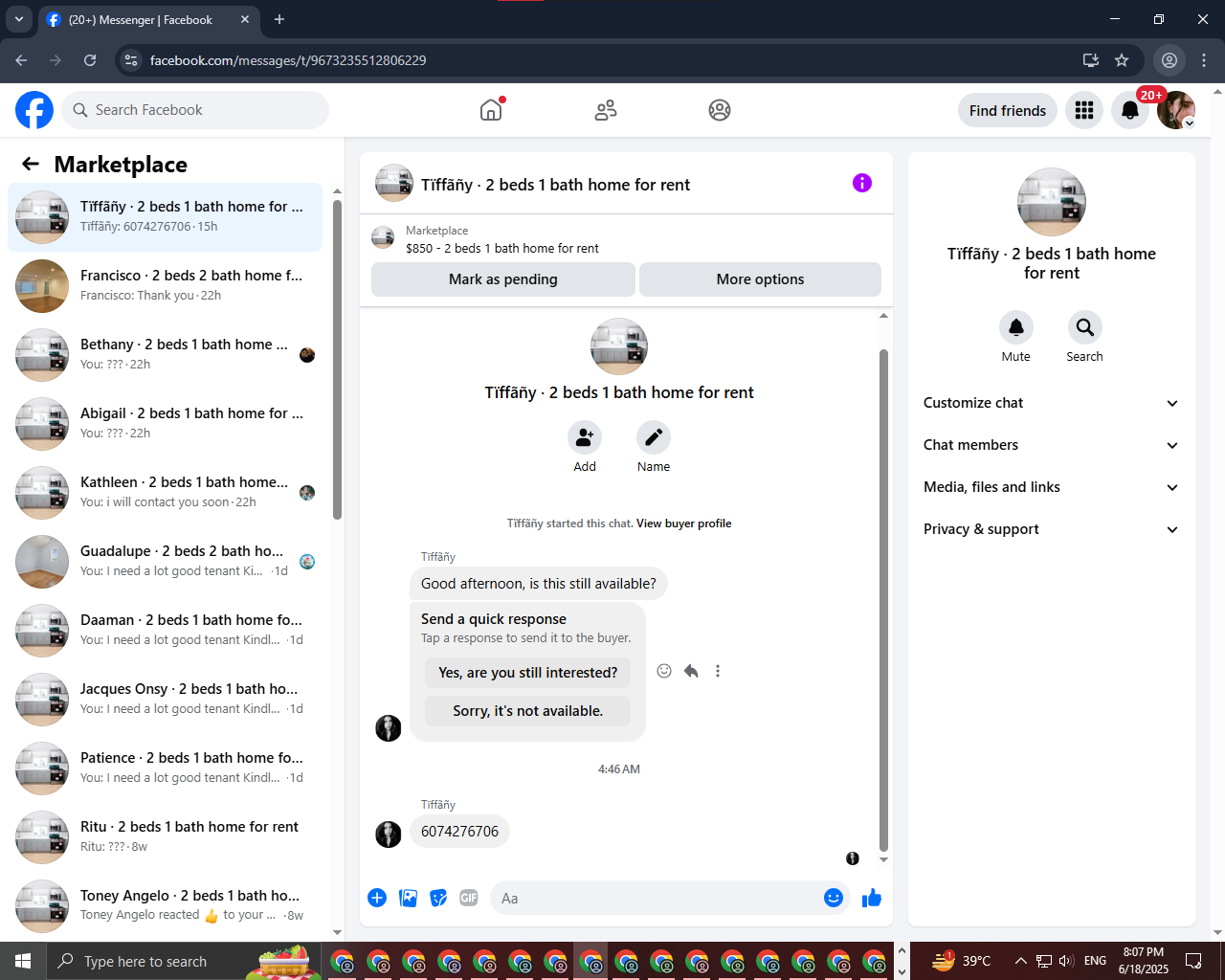Click the conversation list scrollbar
The width and height of the screenshot is (1225, 980).
(337, 359)
